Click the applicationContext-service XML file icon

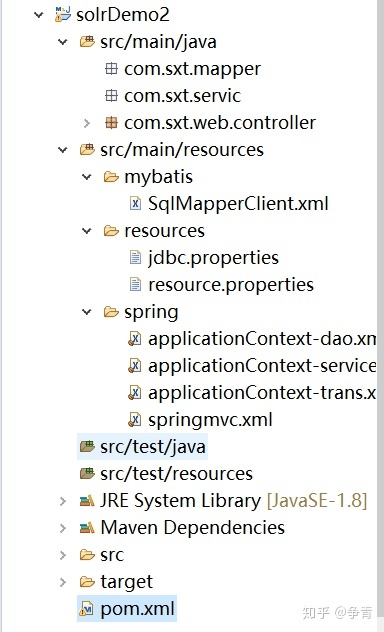point(135,366)
